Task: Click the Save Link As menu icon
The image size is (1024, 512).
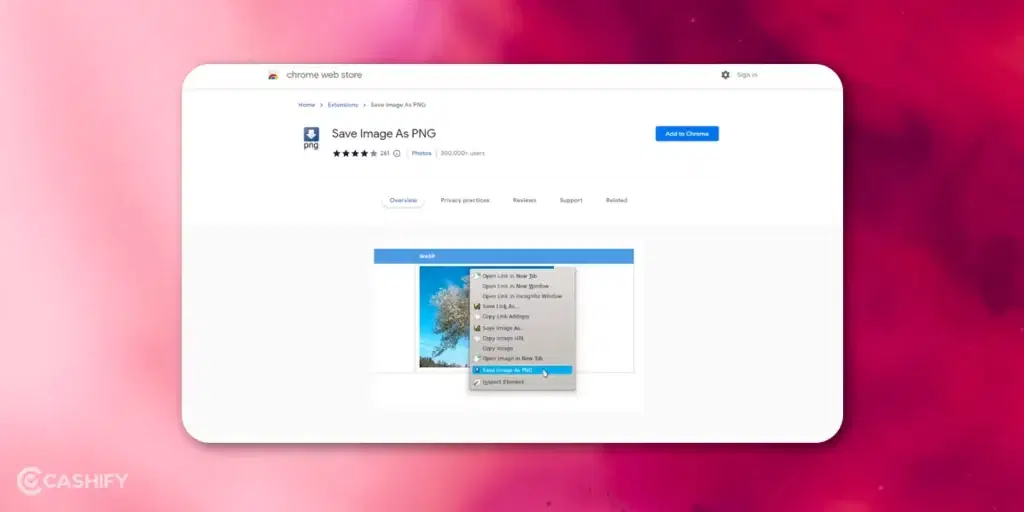Action: [477, 306]
